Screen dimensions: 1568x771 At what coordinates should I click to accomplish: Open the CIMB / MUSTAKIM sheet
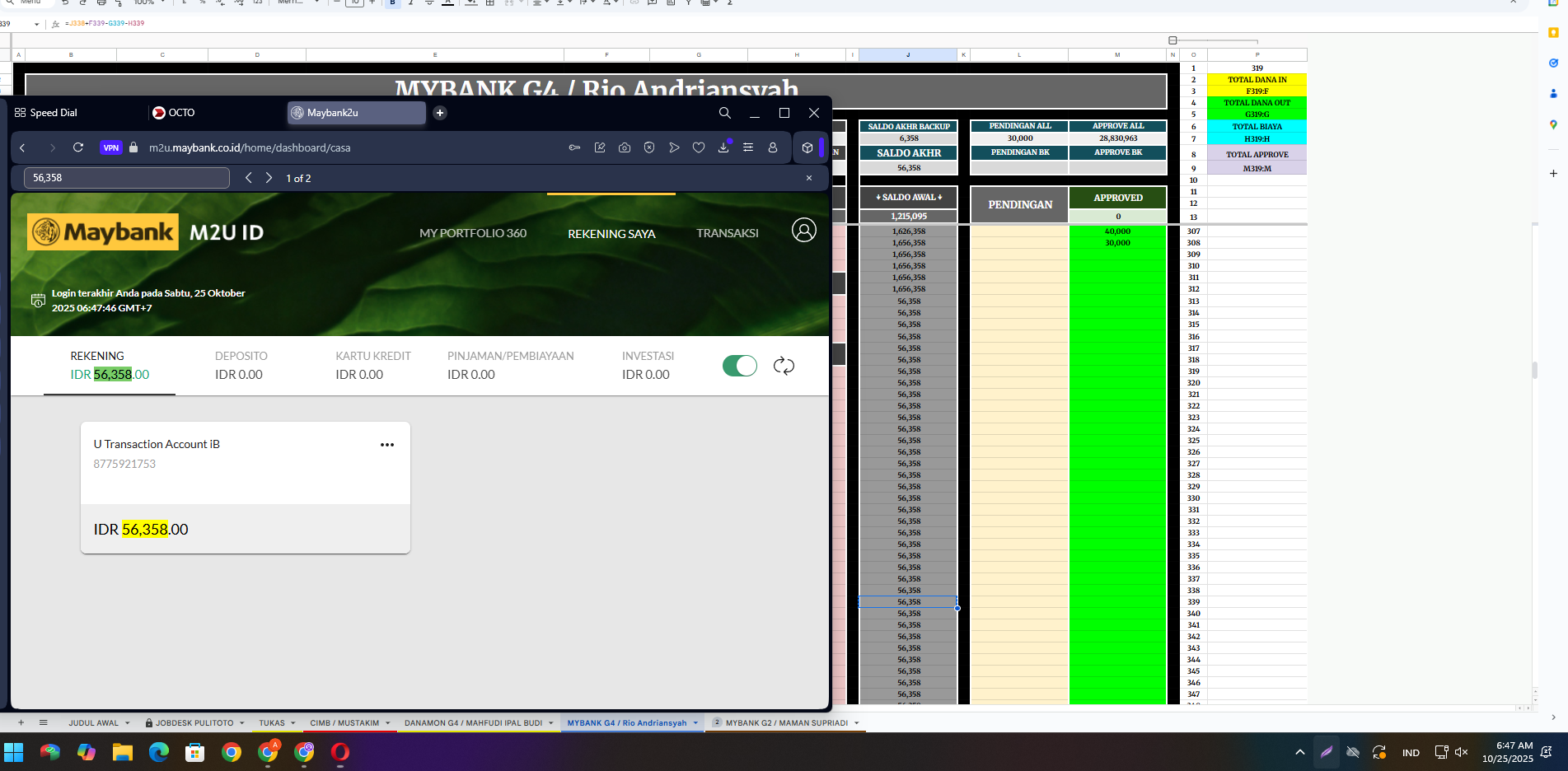(x=344, y=723)
